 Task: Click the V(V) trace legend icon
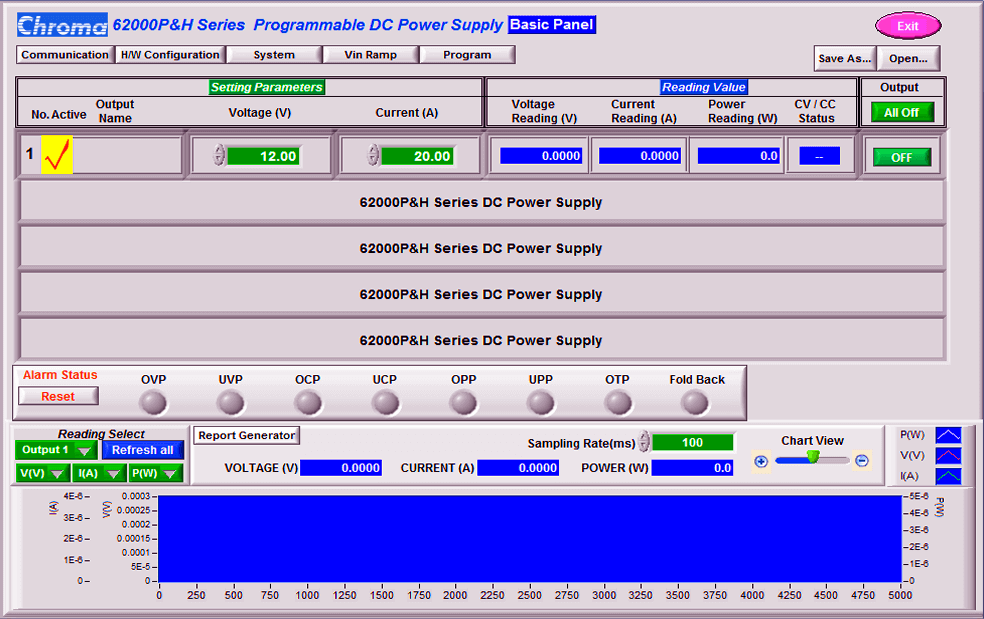pyautogui.click(x=948, y=456)
